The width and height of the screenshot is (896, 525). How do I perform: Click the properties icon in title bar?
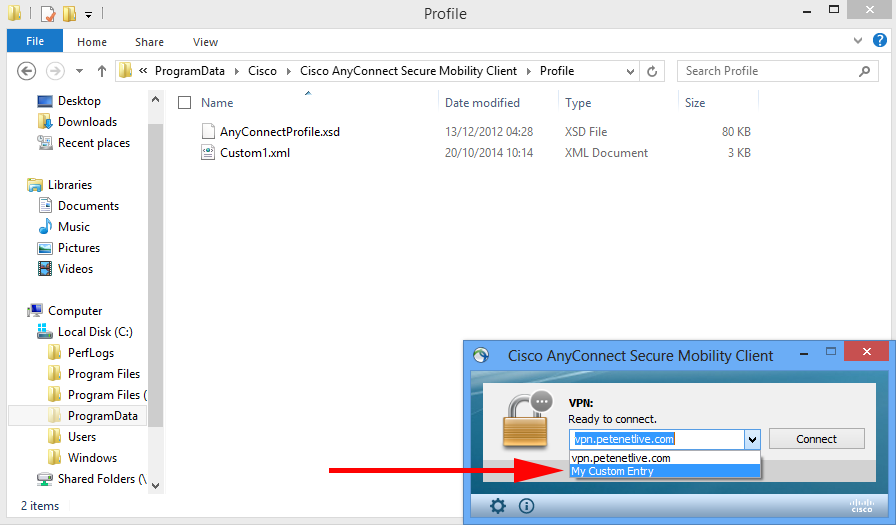tap(49, 13)
